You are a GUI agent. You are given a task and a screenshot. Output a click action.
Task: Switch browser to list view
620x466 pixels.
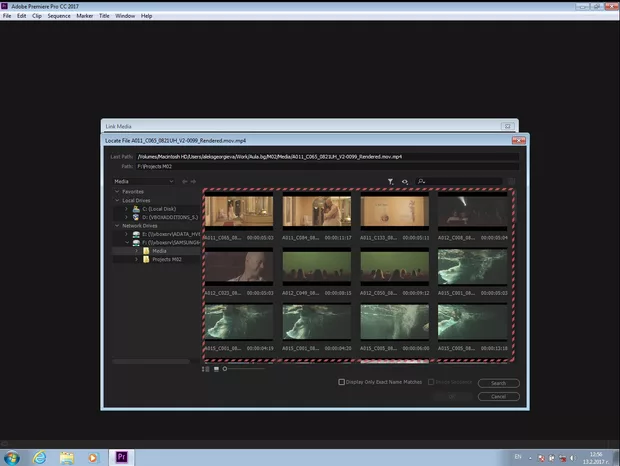(x=206, y=369)
